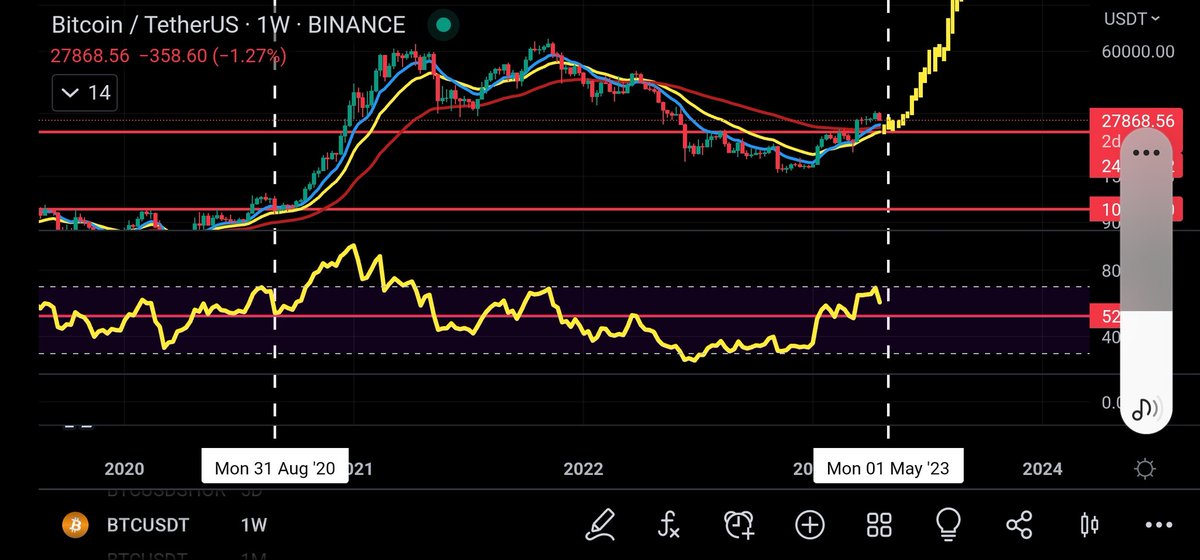This screenshot has height=560, width=1200.
Task: Tap the −358.60 (−1.27%) price change
Action: point(212,57)
